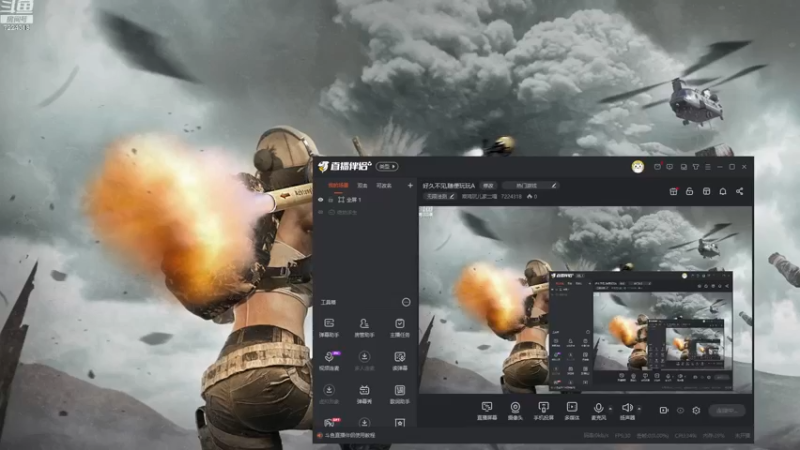Click the window-layout icon left of the T-shirt

coord(684,167)
